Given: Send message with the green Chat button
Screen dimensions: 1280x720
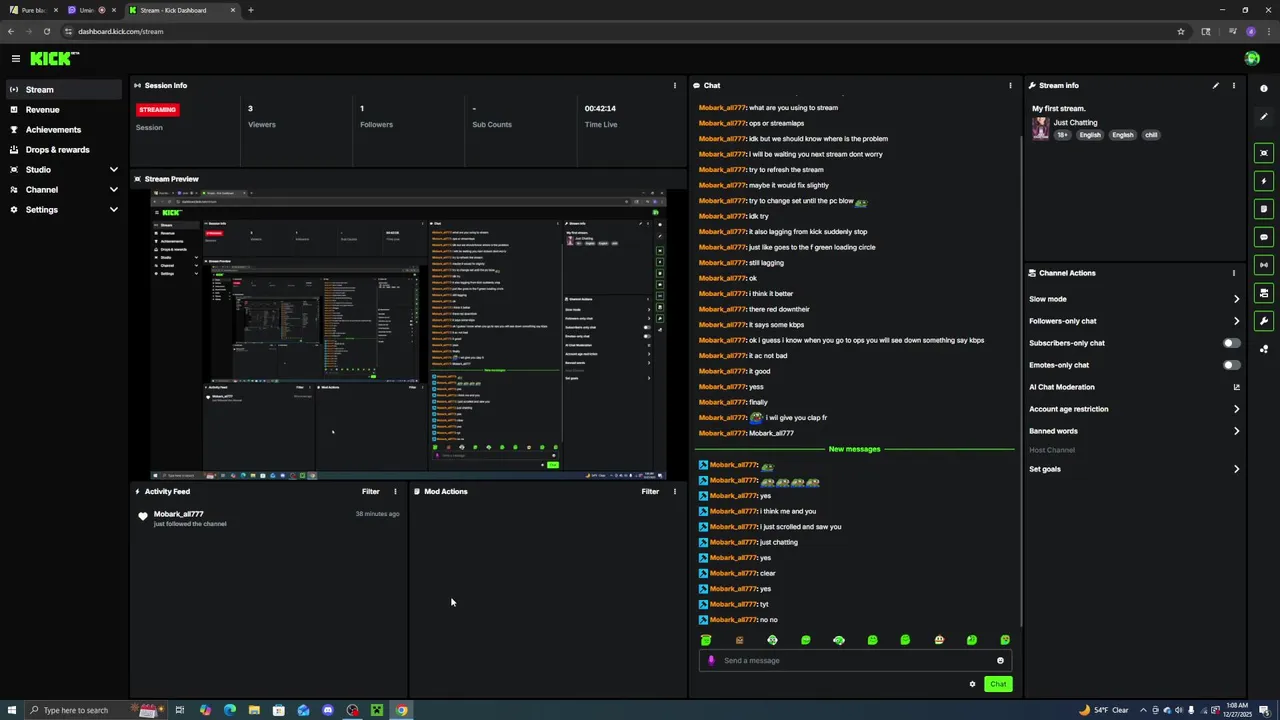Looking at the screenshot, I should tap(998, 685).
